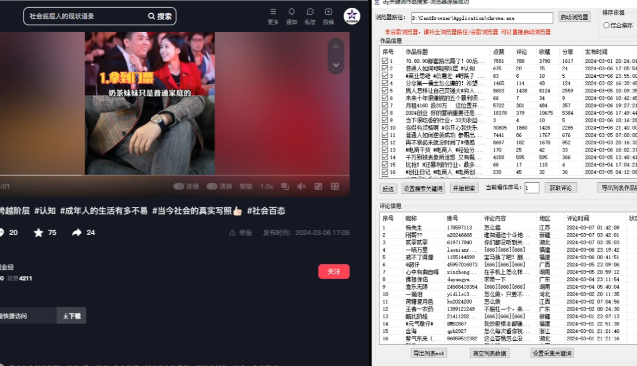Sort works by 分享 column header
The width and height of the screenshot is (637, 366).
(568, 52)
